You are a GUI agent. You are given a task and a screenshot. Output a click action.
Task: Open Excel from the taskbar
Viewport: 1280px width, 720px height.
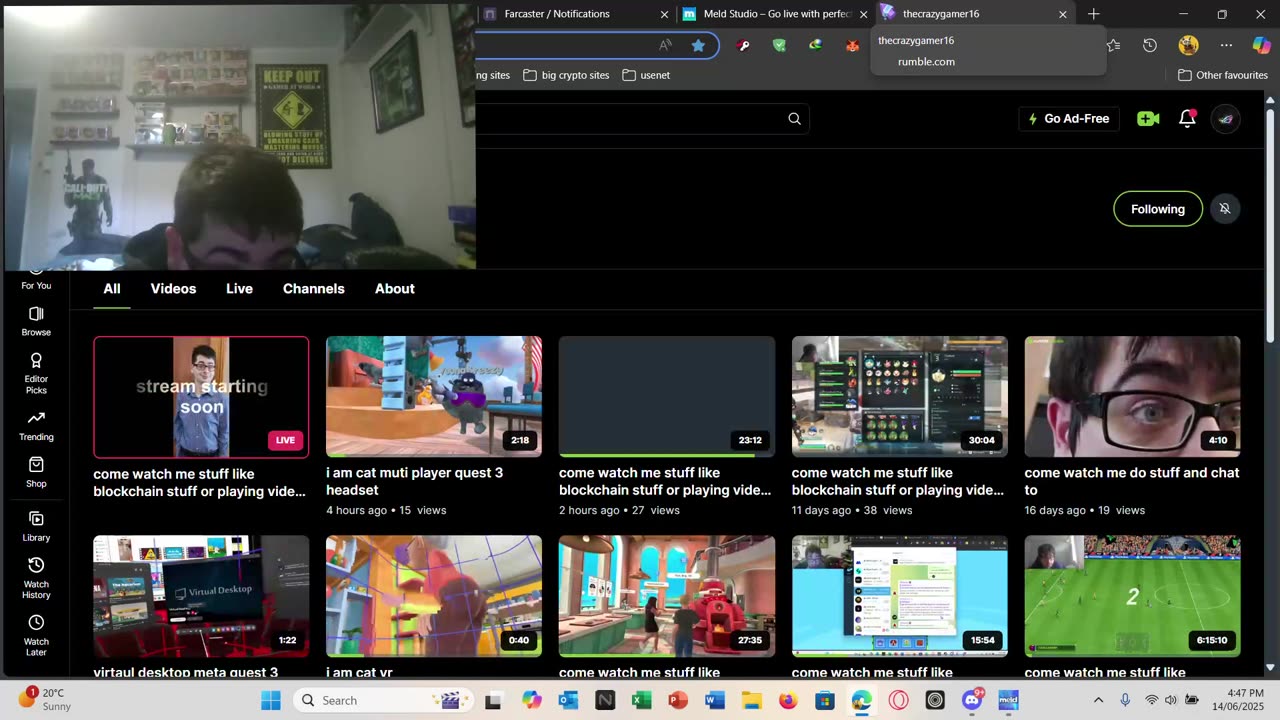click(642, 700)
